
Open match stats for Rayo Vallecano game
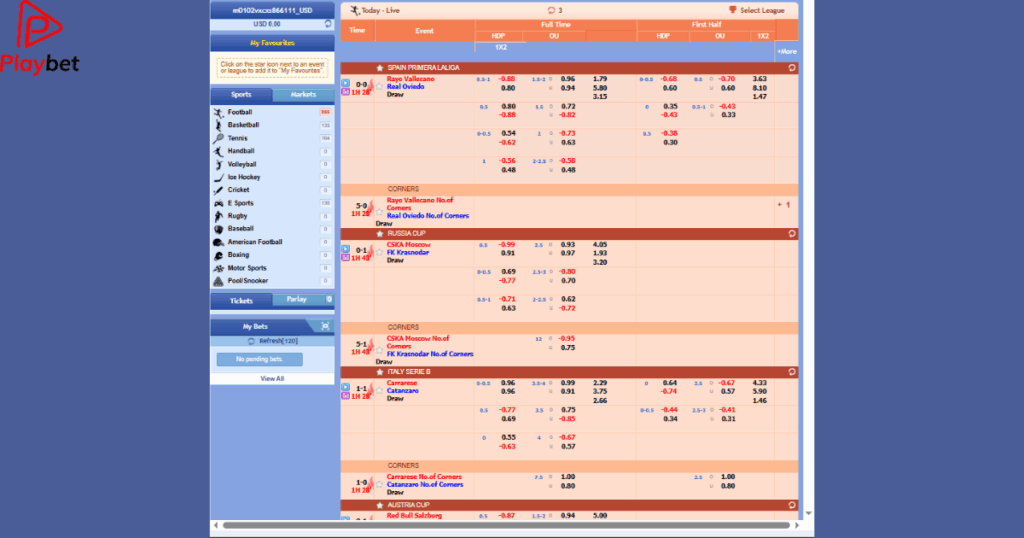[345, 92]
